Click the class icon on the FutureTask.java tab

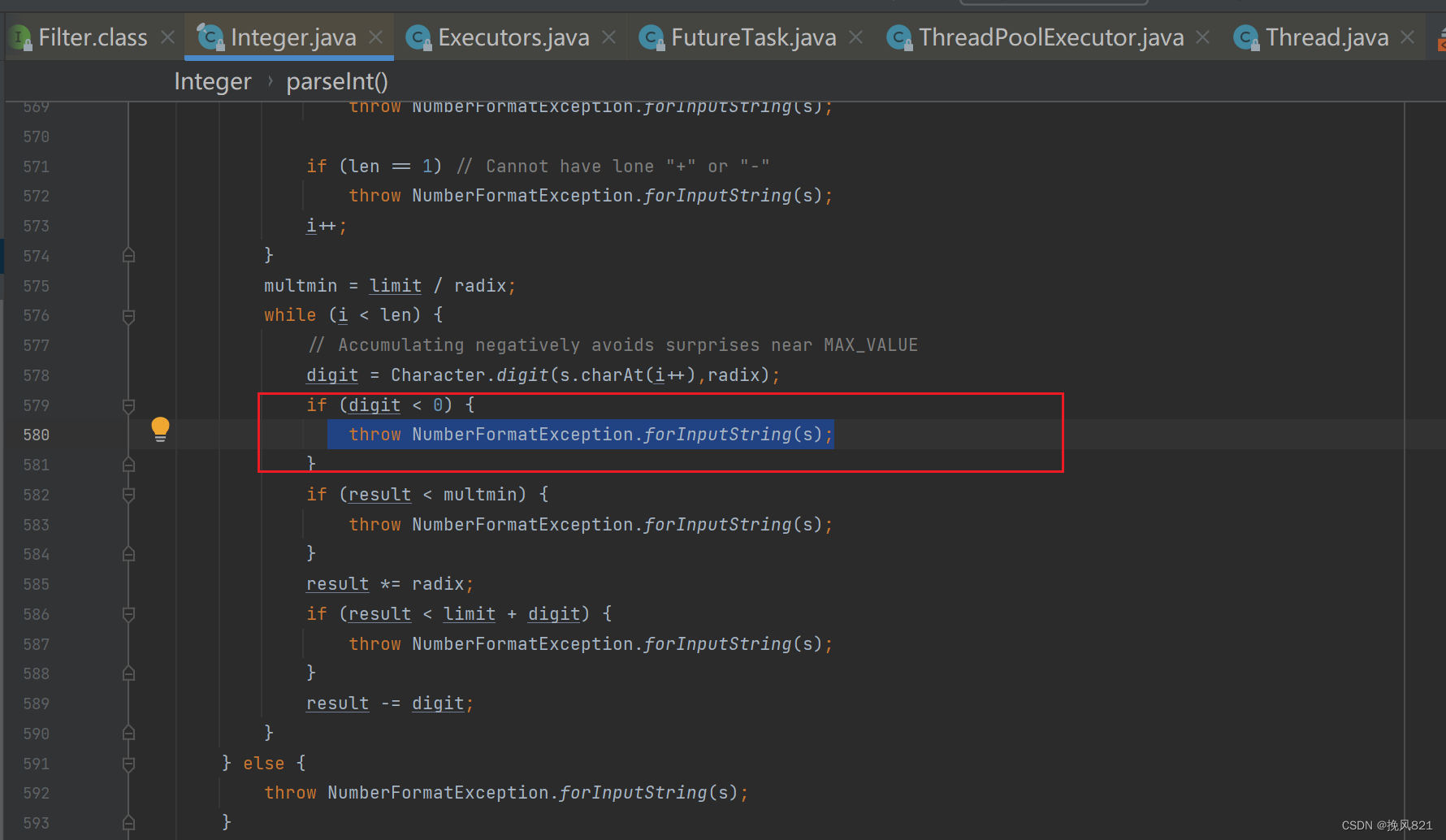[x=652, y=37]
